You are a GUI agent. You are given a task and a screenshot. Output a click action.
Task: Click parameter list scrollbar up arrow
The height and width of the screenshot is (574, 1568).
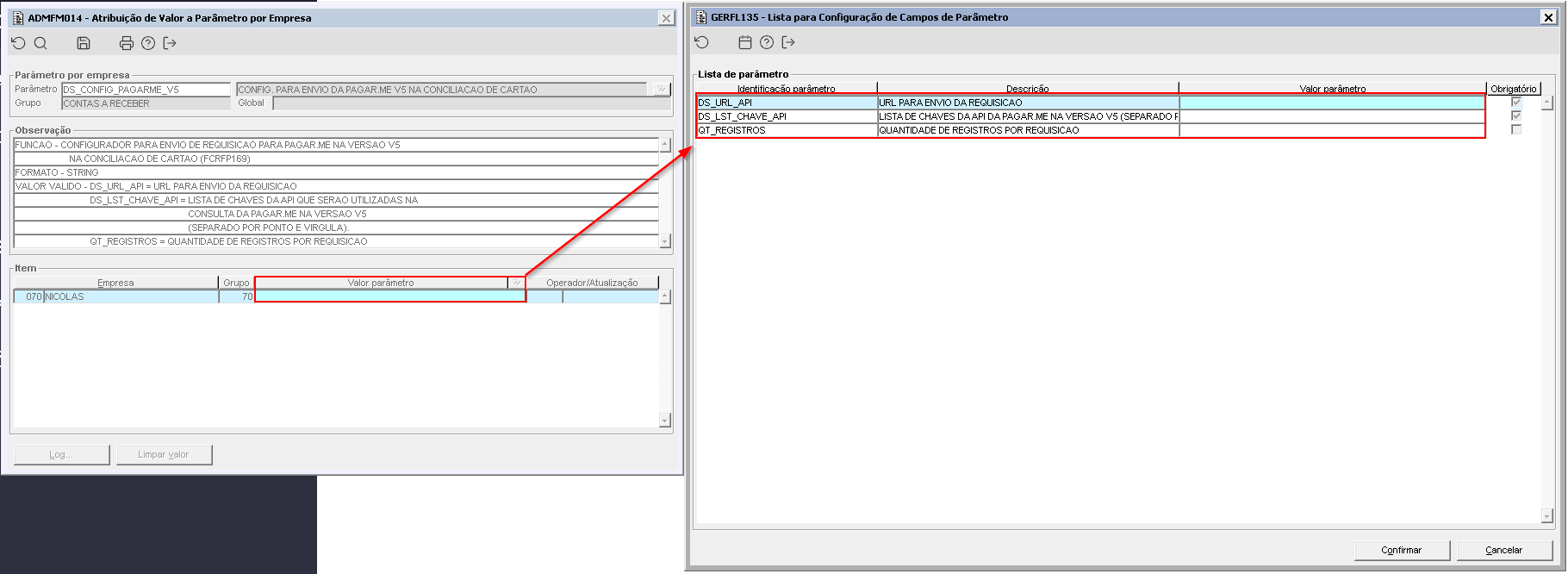click(x=1547, y=103)
